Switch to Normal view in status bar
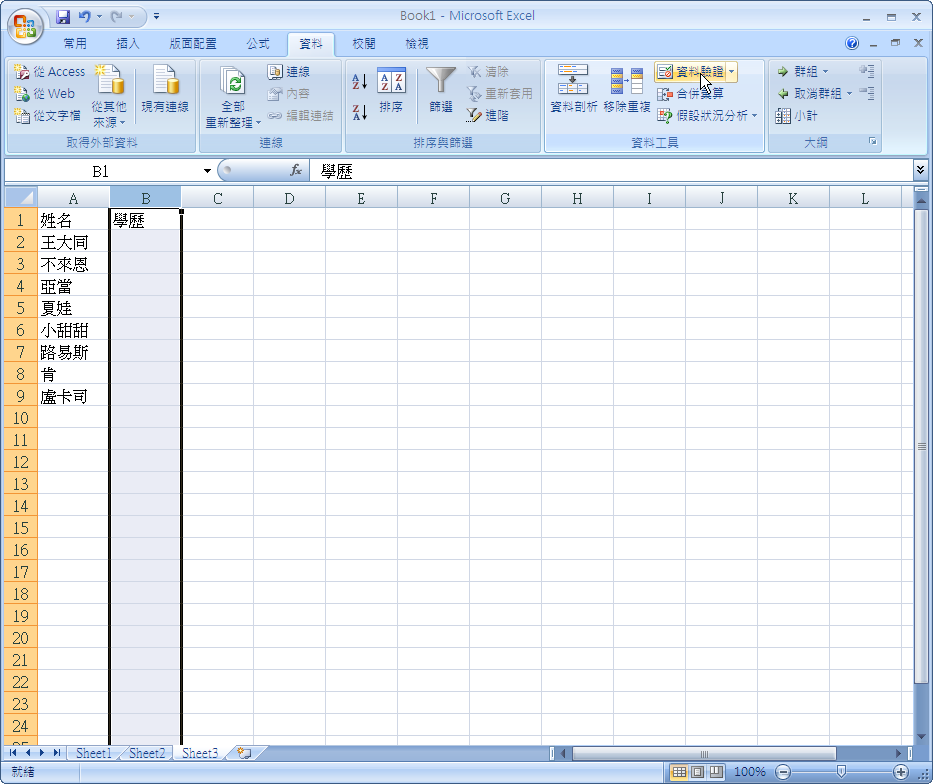The height and width of the screenshot is (784, 933). (x=679, y=772)
